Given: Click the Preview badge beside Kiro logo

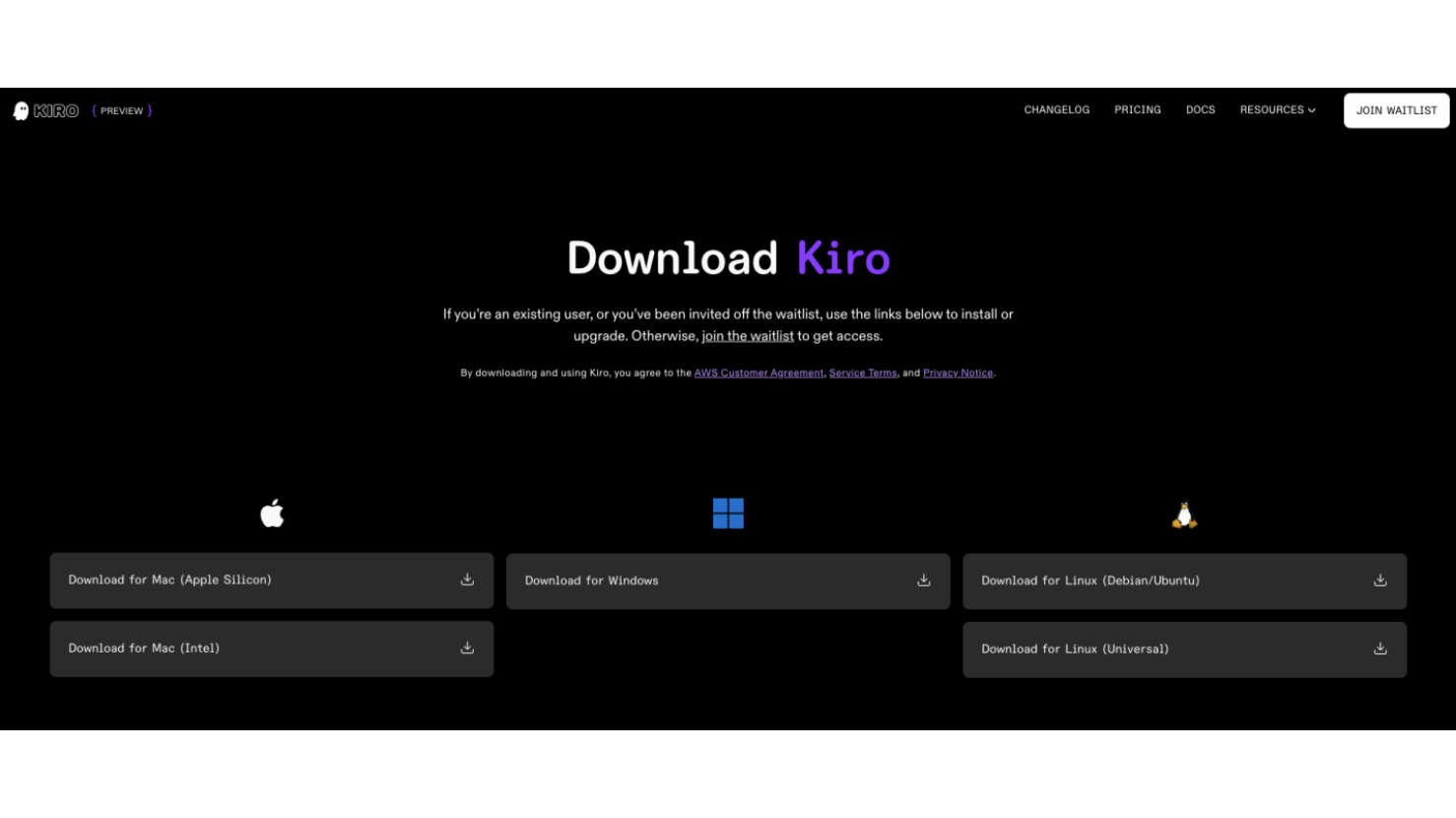Looking at the screenshot, I should tap(122, 111).
